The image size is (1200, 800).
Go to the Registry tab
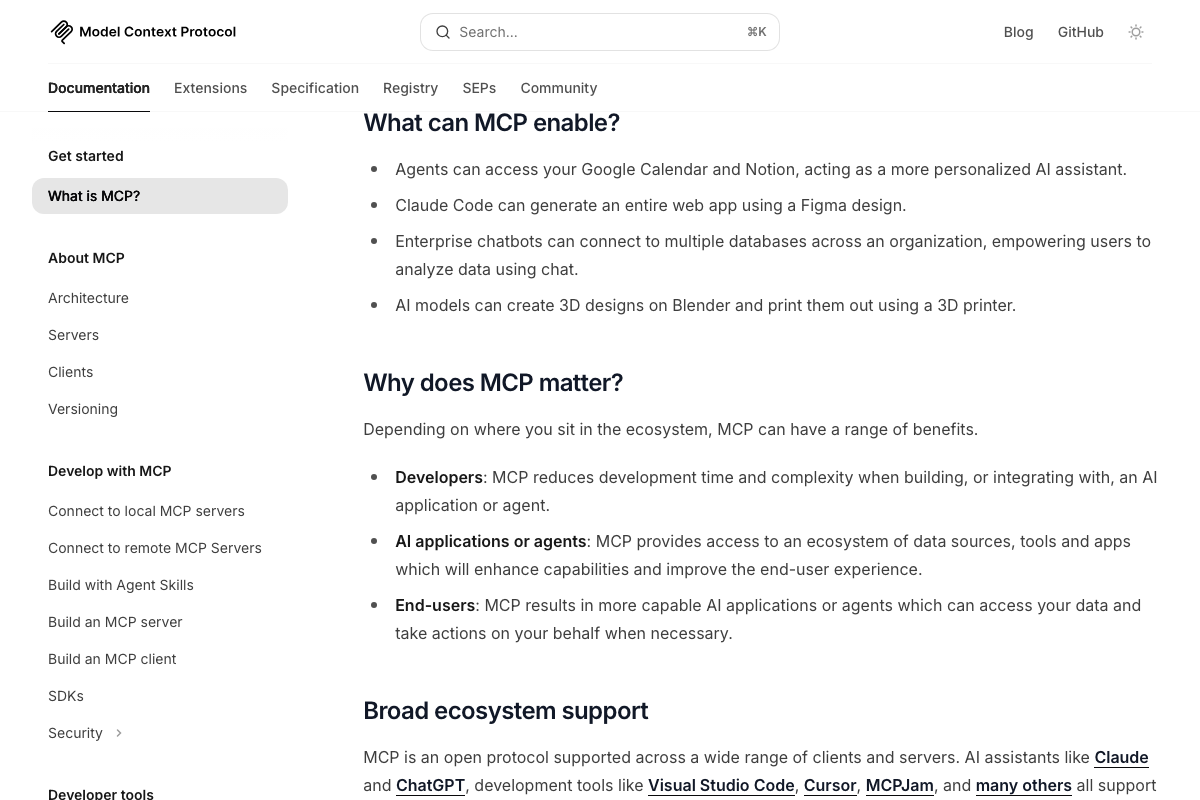coord(410,88)
